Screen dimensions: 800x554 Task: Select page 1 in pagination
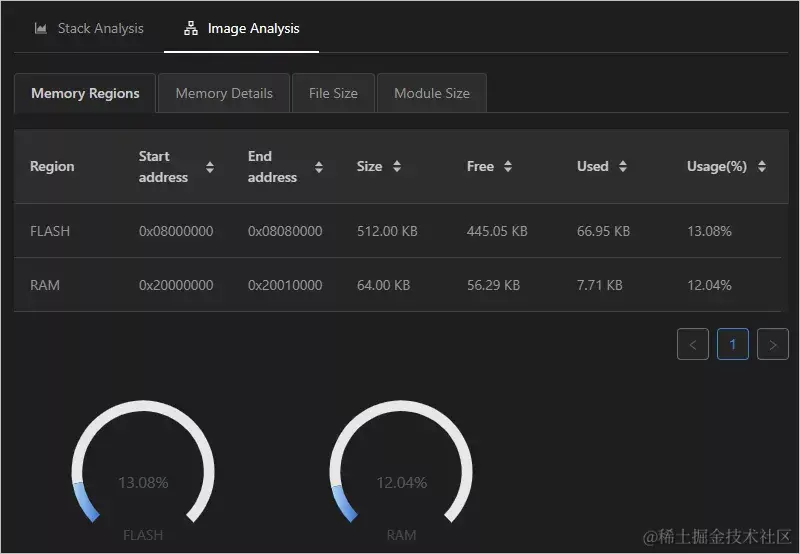coord(733,344)
